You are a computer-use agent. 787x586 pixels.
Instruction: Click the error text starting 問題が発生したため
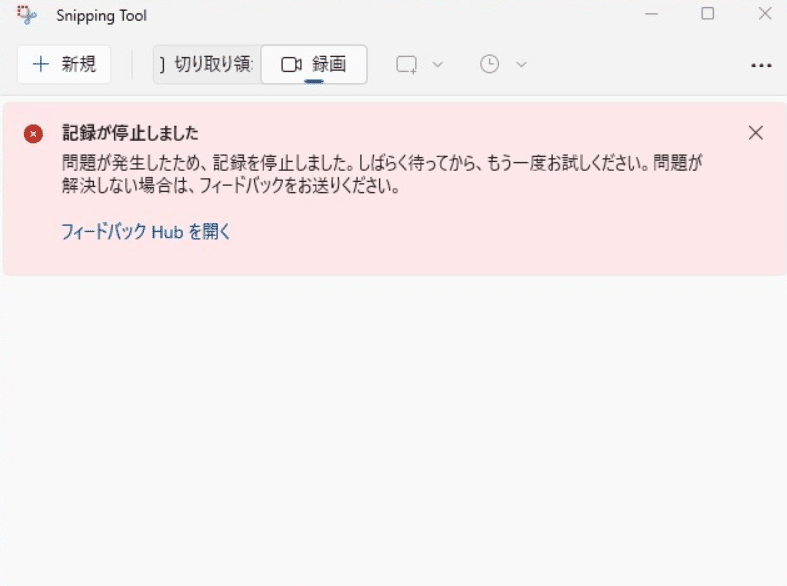[x=382, y=174]
